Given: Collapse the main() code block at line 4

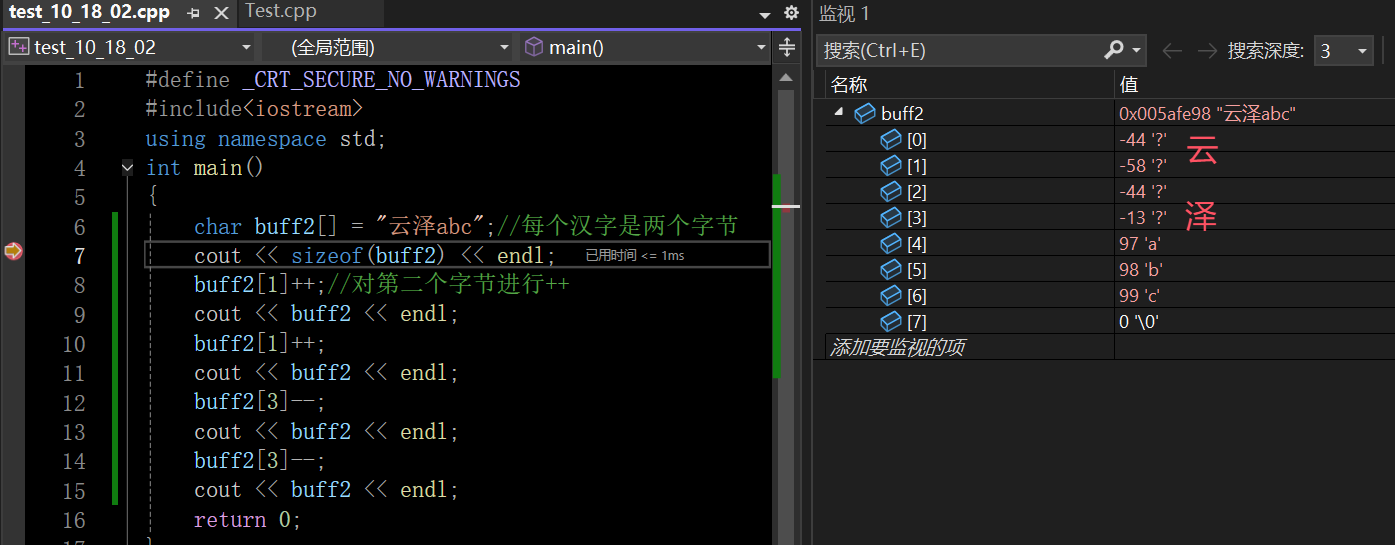Looking at the screenshot, I should pos(128,168).
